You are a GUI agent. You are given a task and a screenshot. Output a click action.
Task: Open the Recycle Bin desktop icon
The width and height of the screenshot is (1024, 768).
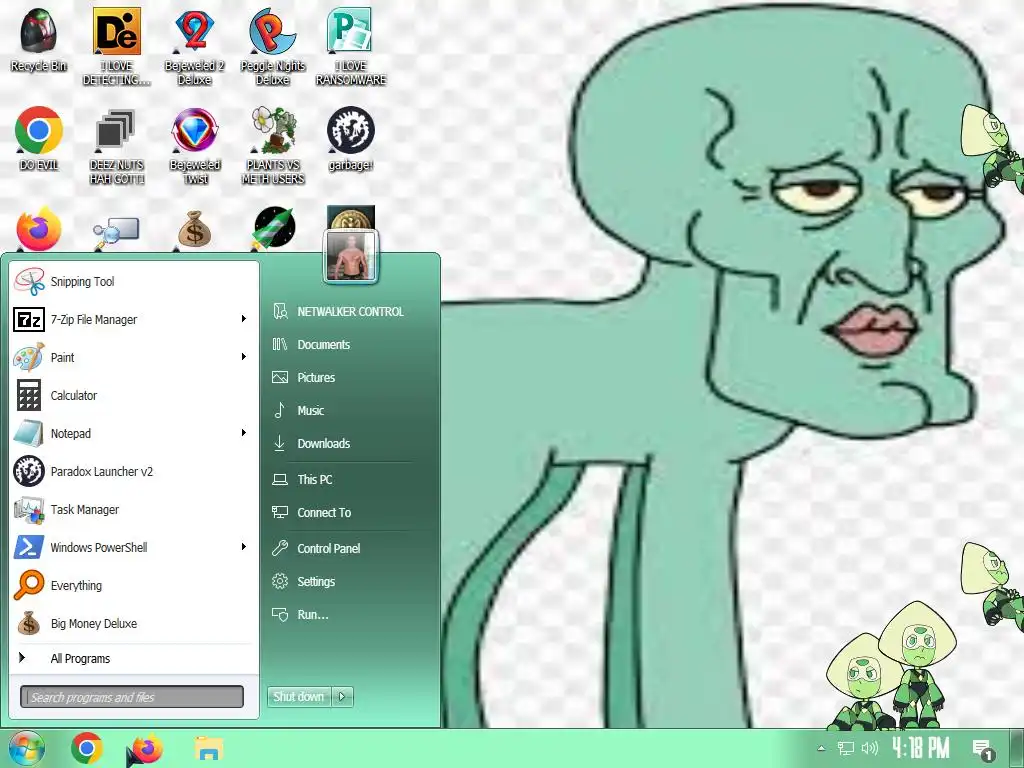pos(39,39)
